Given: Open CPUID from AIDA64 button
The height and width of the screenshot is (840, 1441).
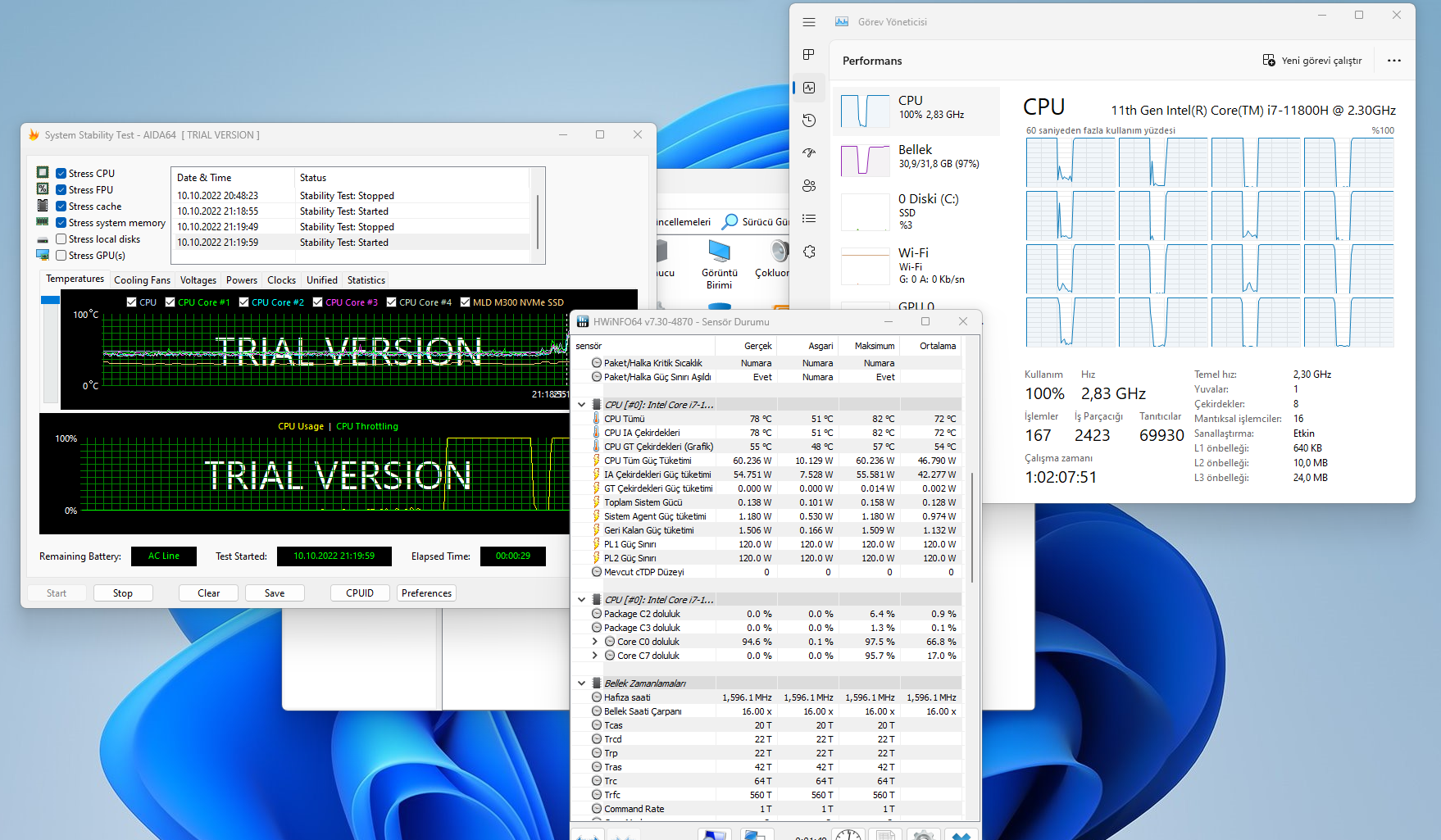Looking at the screenshot, I should click(360, 593).
